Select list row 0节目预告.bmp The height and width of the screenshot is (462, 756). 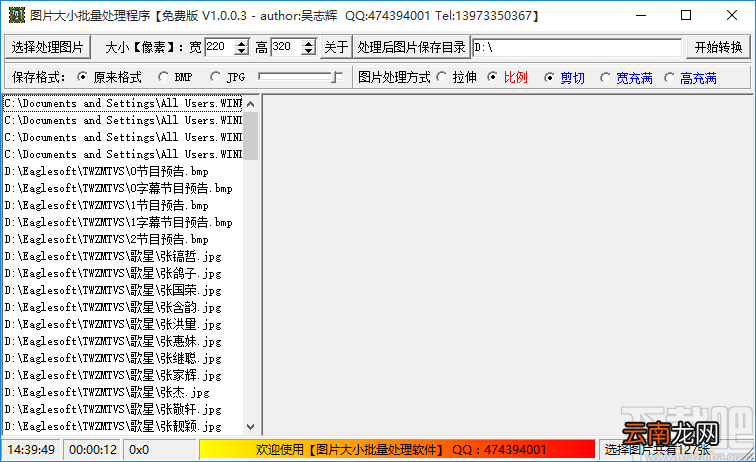coord(123,171)
